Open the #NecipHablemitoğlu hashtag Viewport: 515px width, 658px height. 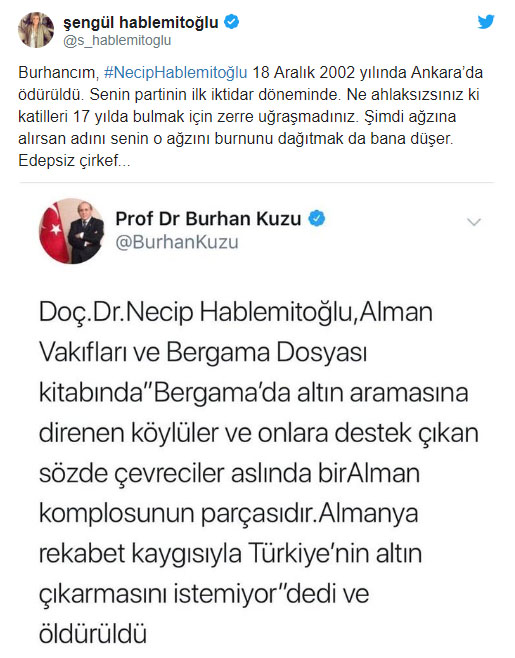[x=175, y=73]
